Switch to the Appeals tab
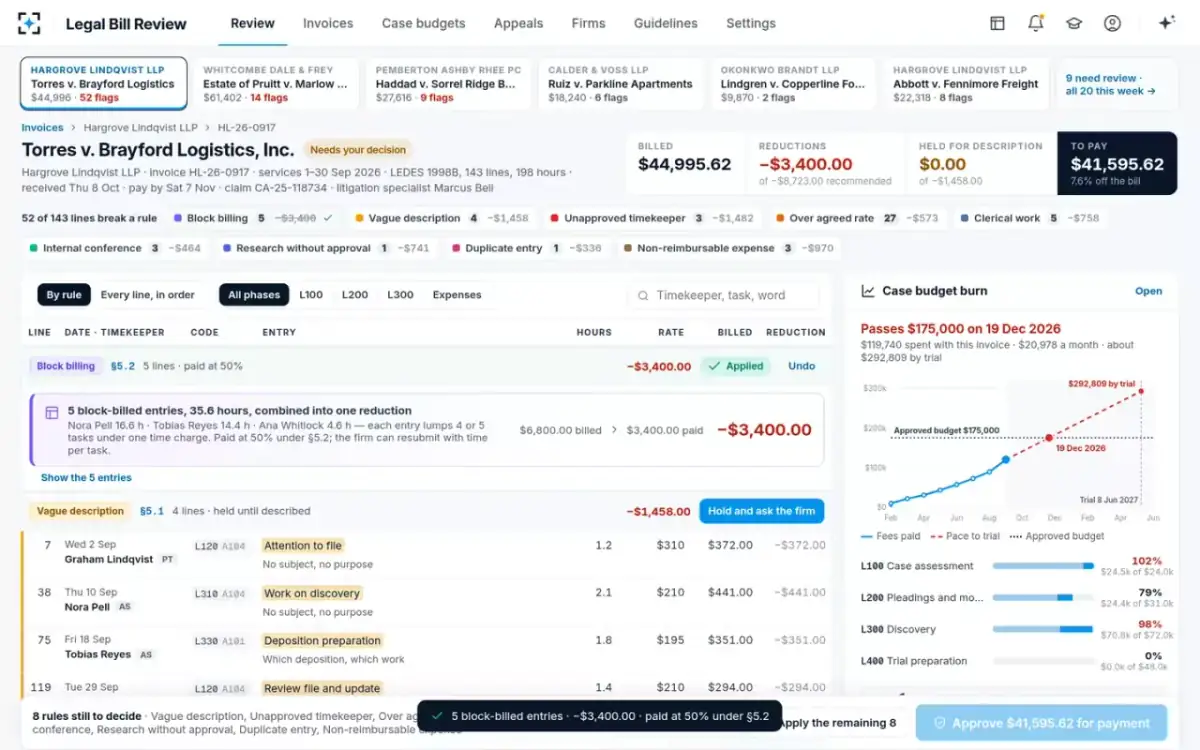This screenshot has height=750, width=1200. pyautogui.click(x=518, y=23)
